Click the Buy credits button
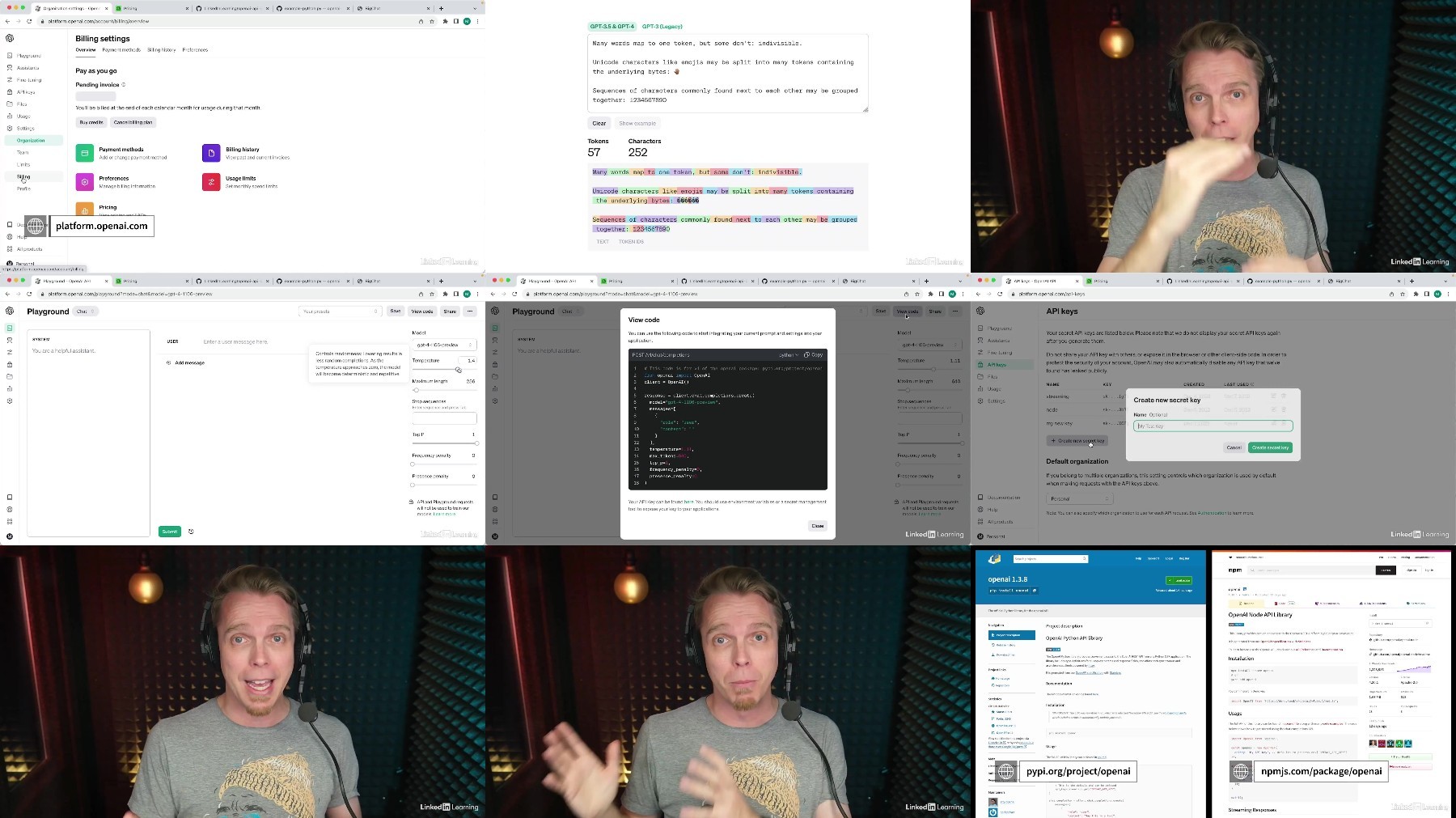1456x818 pixels. 91,122
